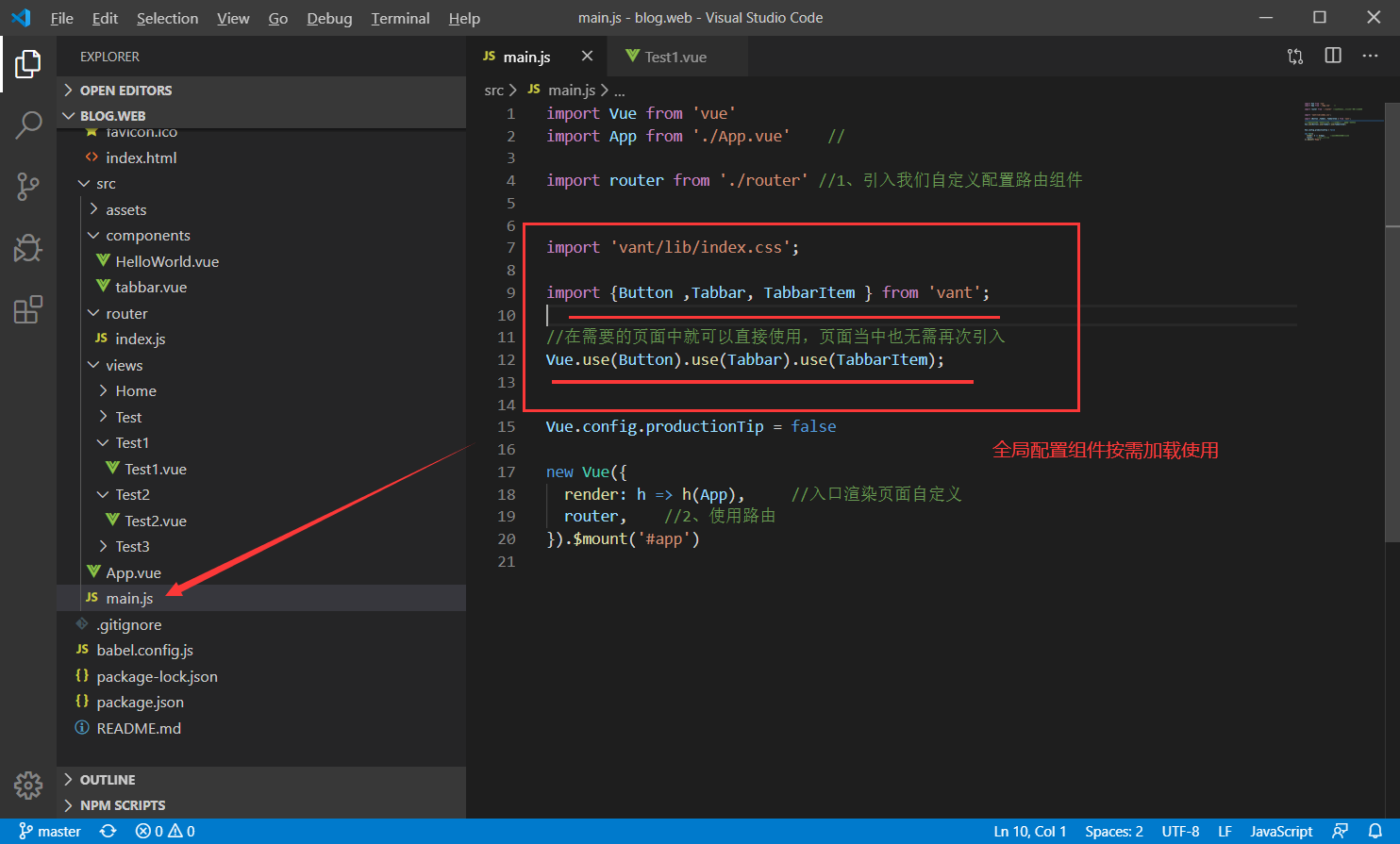Click the editor vertical scrollbar

coord(1392,323)
